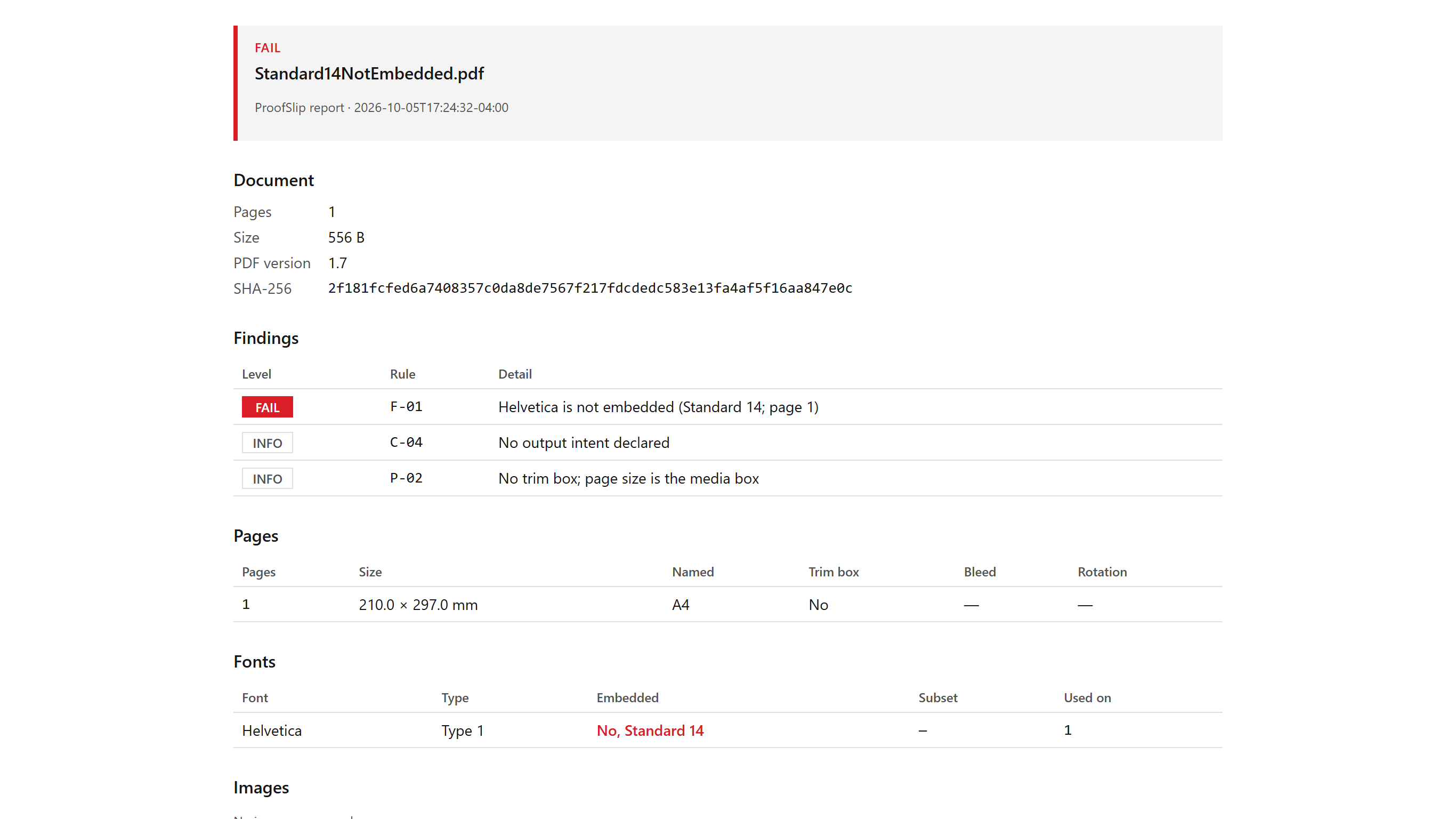Select page size 210.0 × 297.0 mm

point(418,605)
